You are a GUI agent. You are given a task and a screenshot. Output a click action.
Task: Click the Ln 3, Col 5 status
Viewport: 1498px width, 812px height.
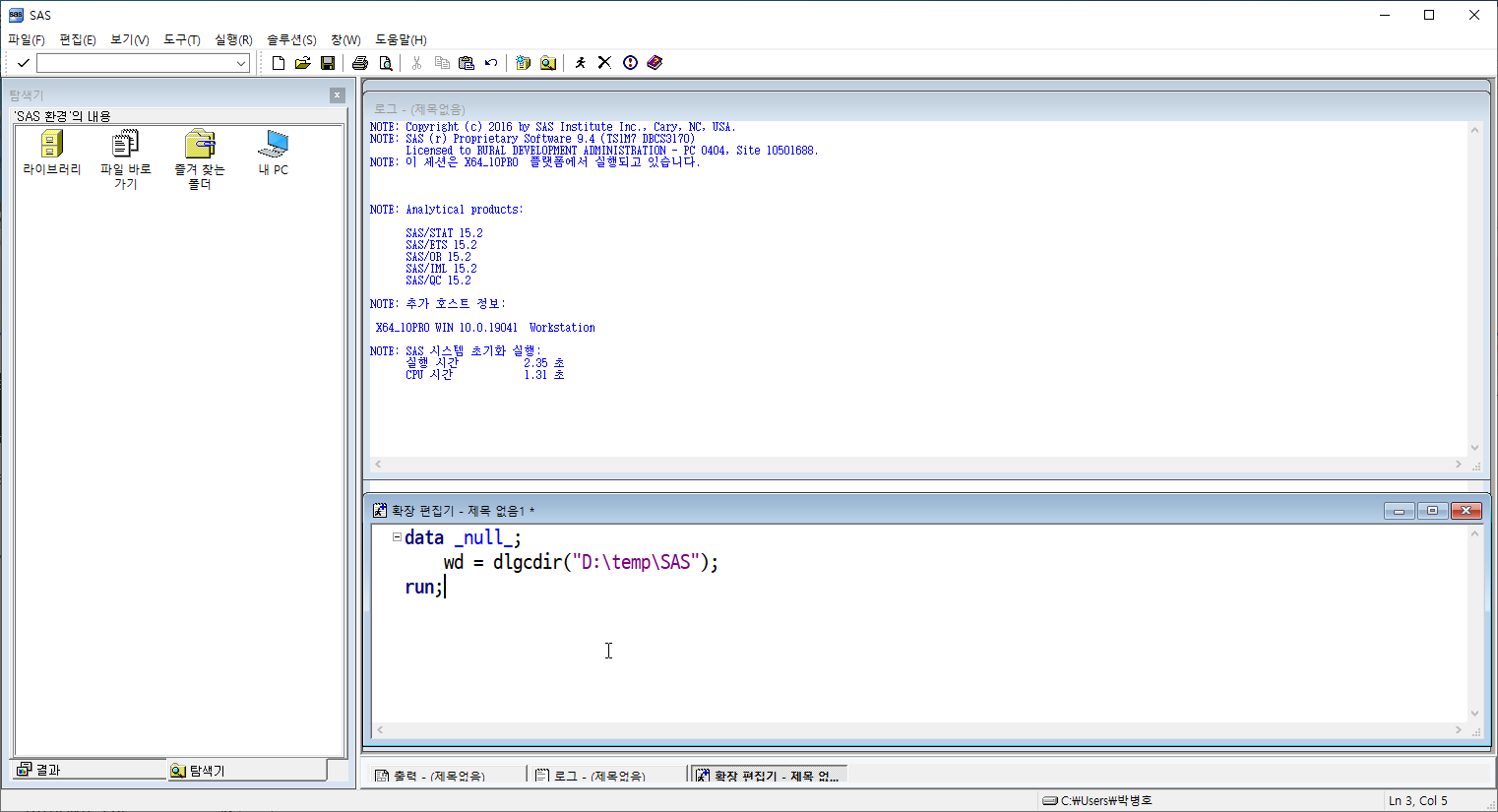coord(1418,800)
